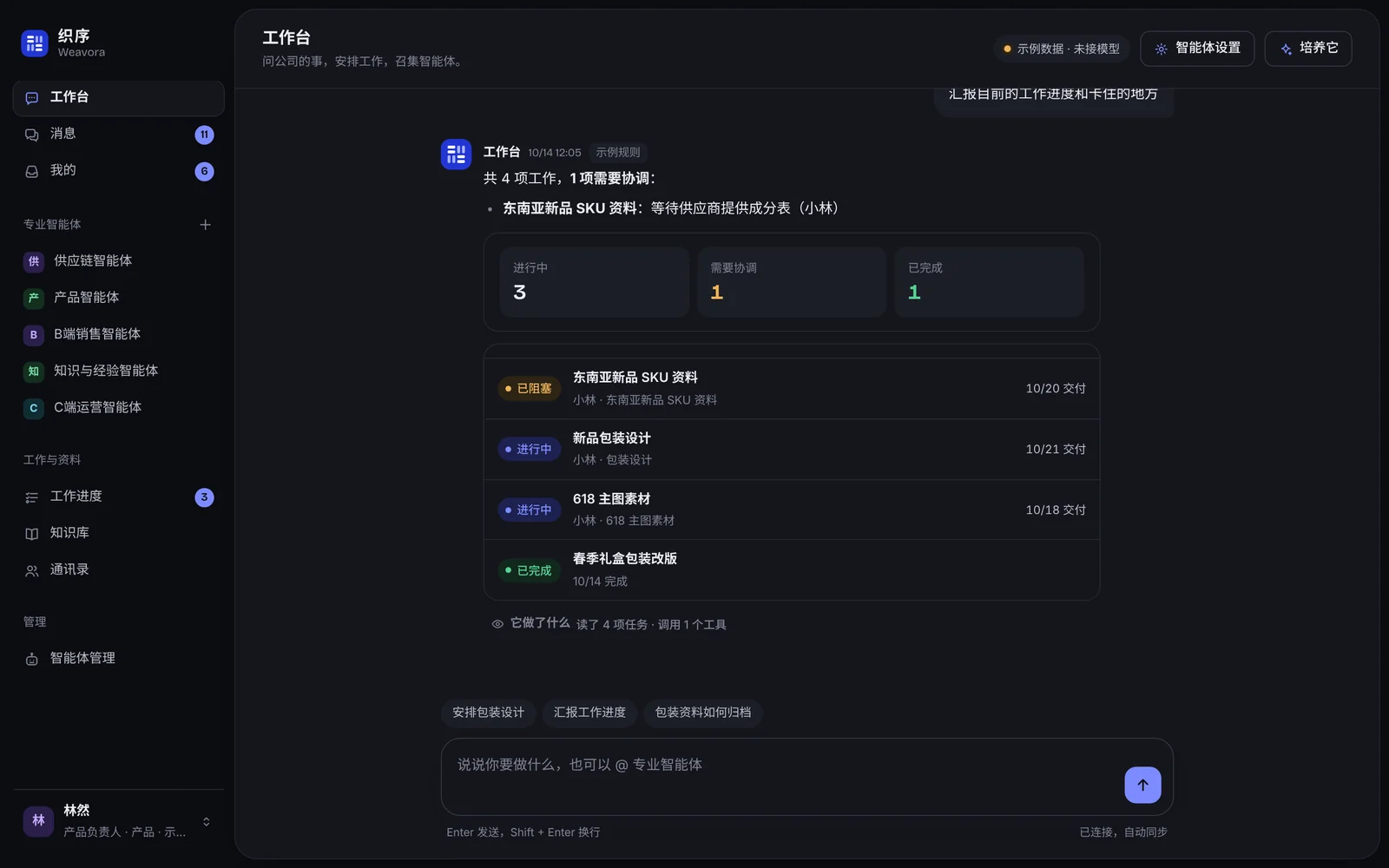Screen dimensions: 1389x868
Task: Select the 知识与经验智能体 icon
Action: click(x=34, y=371)
